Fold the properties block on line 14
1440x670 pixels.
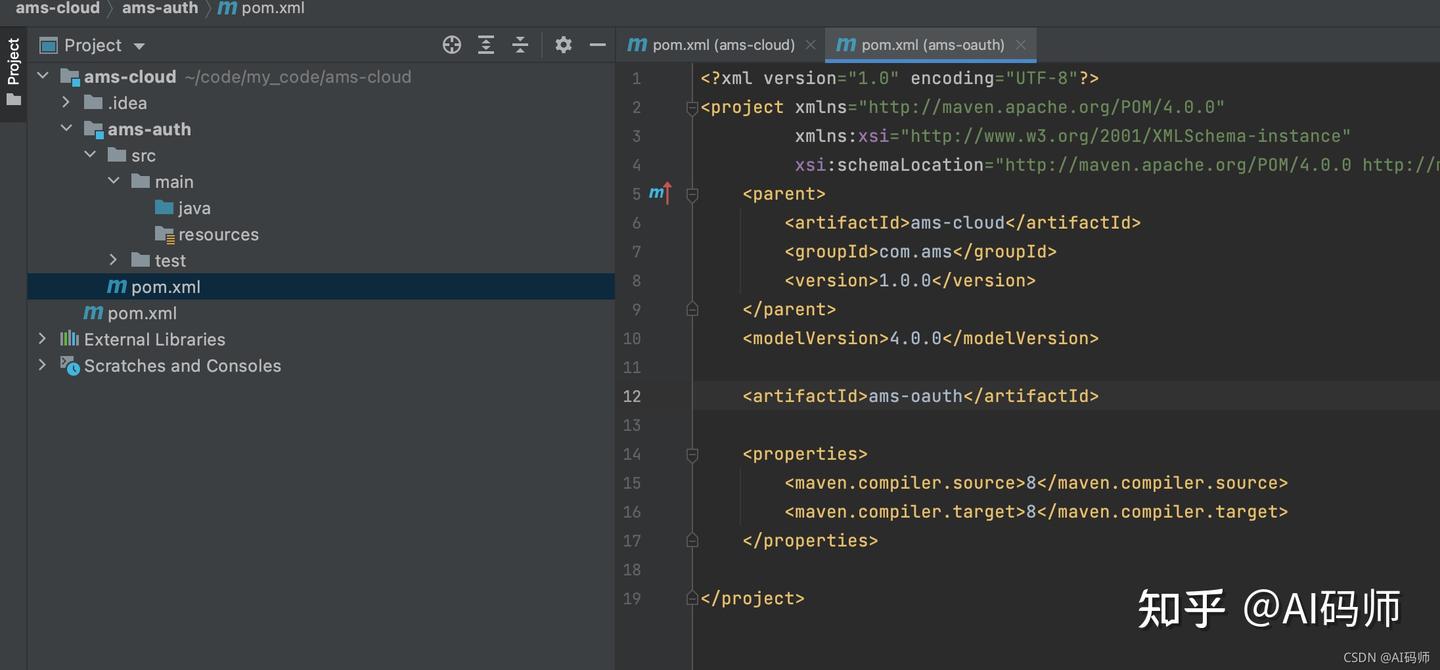(692, 454)
